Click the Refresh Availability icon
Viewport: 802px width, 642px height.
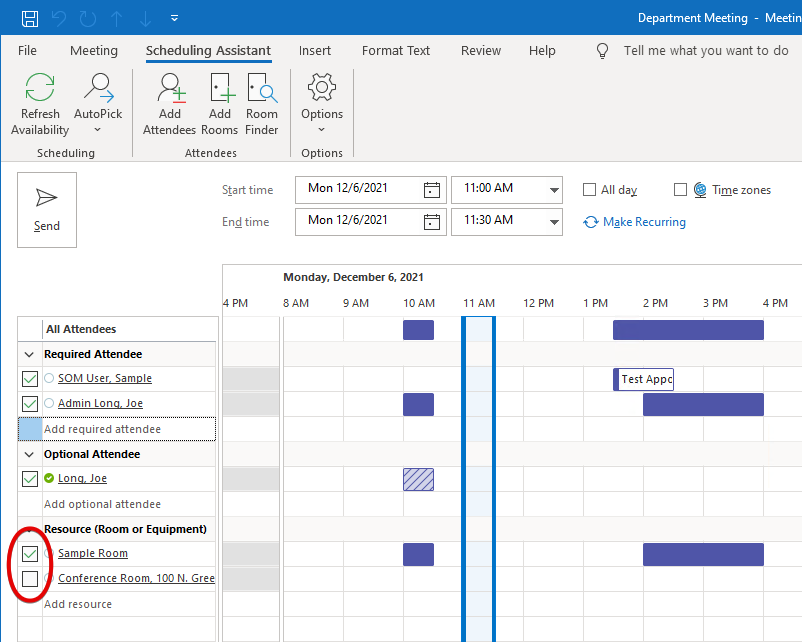[x=40, y=88]
